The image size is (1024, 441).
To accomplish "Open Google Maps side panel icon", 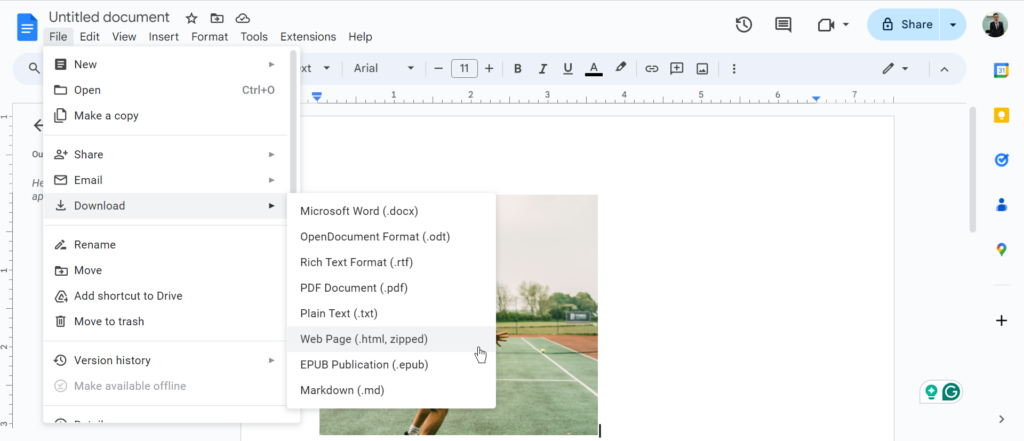I will [x=1001, y=249].
